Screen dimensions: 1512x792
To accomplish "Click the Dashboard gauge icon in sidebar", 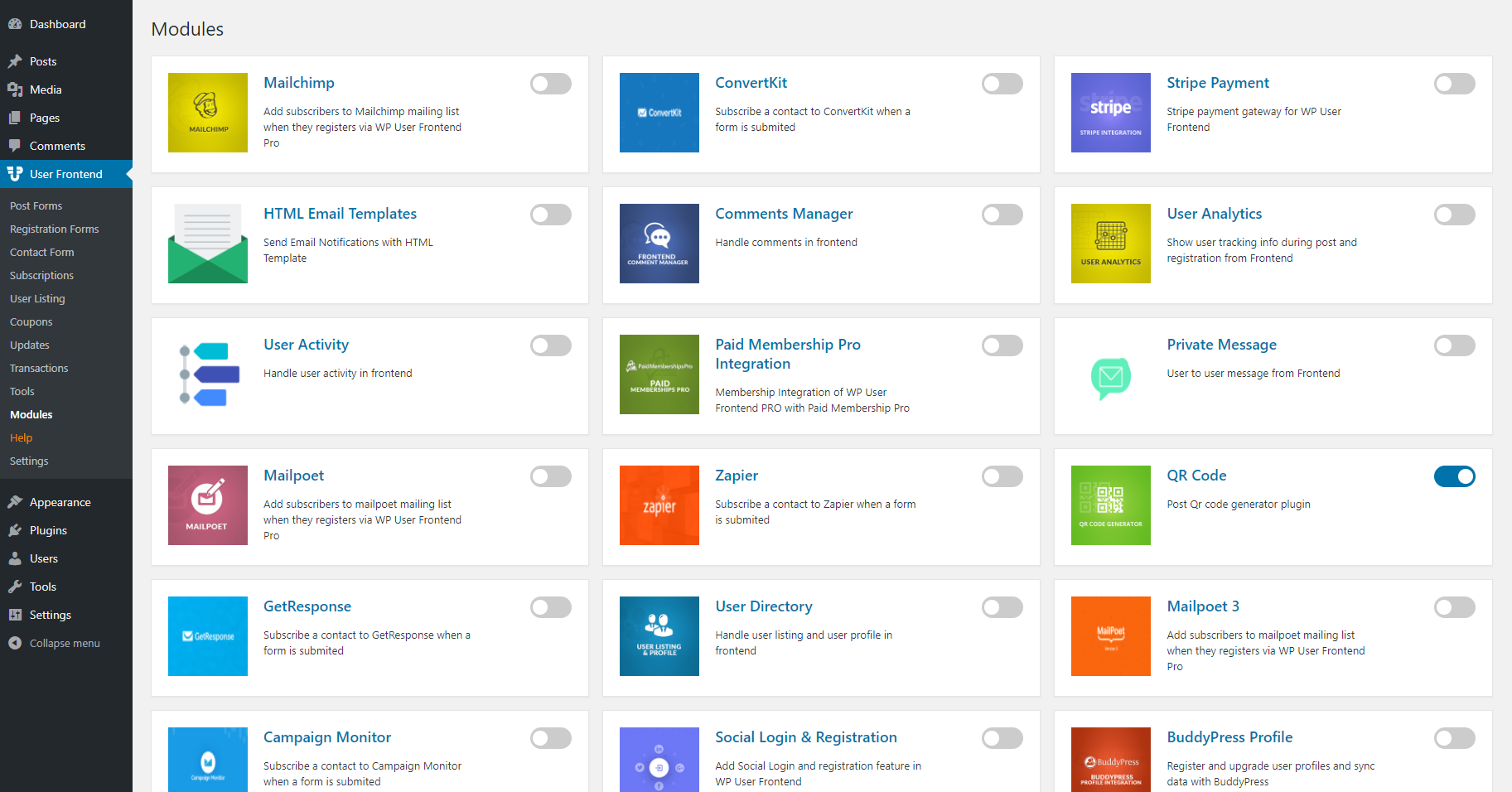I will click(x=15, y=24).
